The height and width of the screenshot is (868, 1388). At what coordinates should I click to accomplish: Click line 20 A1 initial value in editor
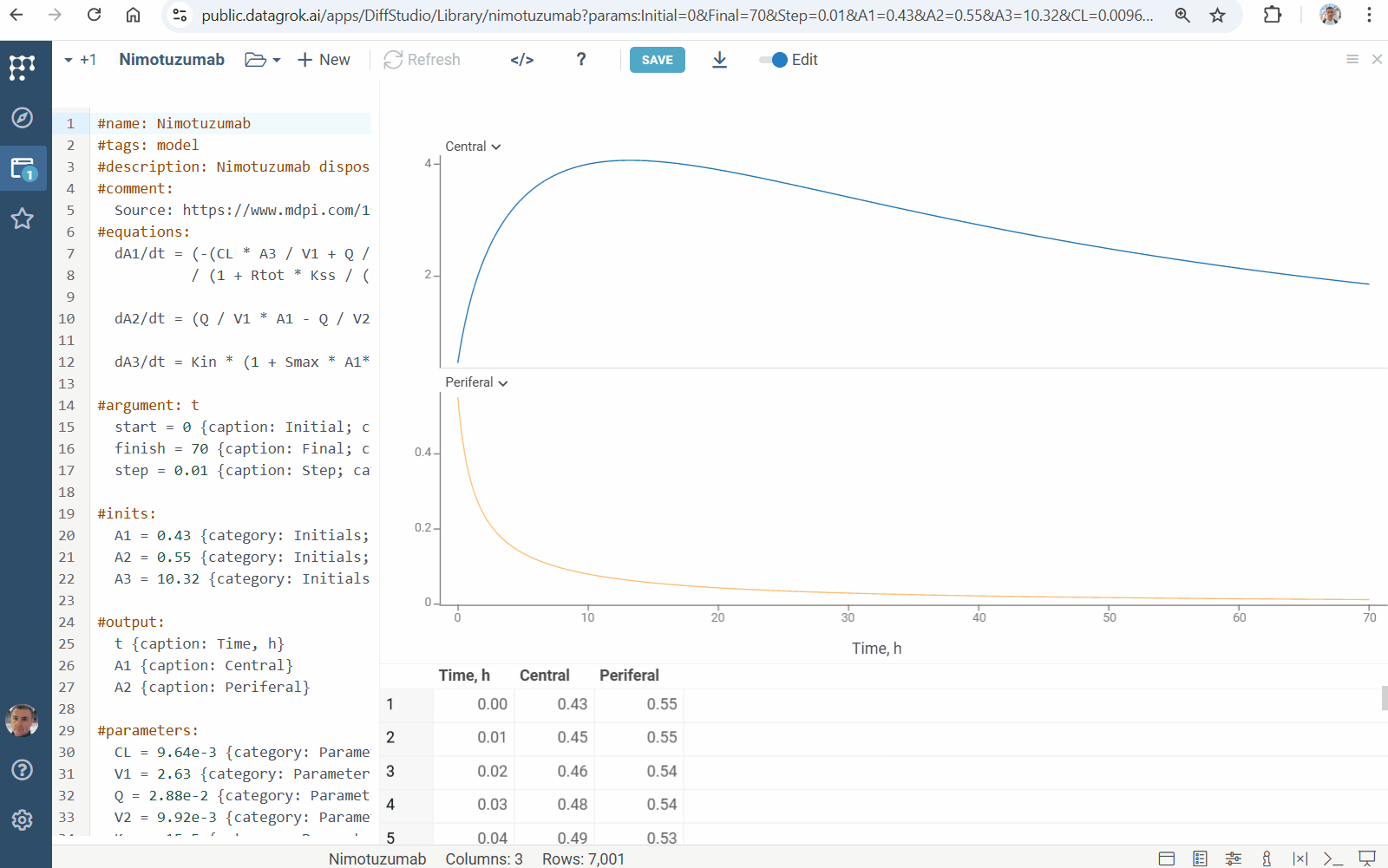pos(173,536)
